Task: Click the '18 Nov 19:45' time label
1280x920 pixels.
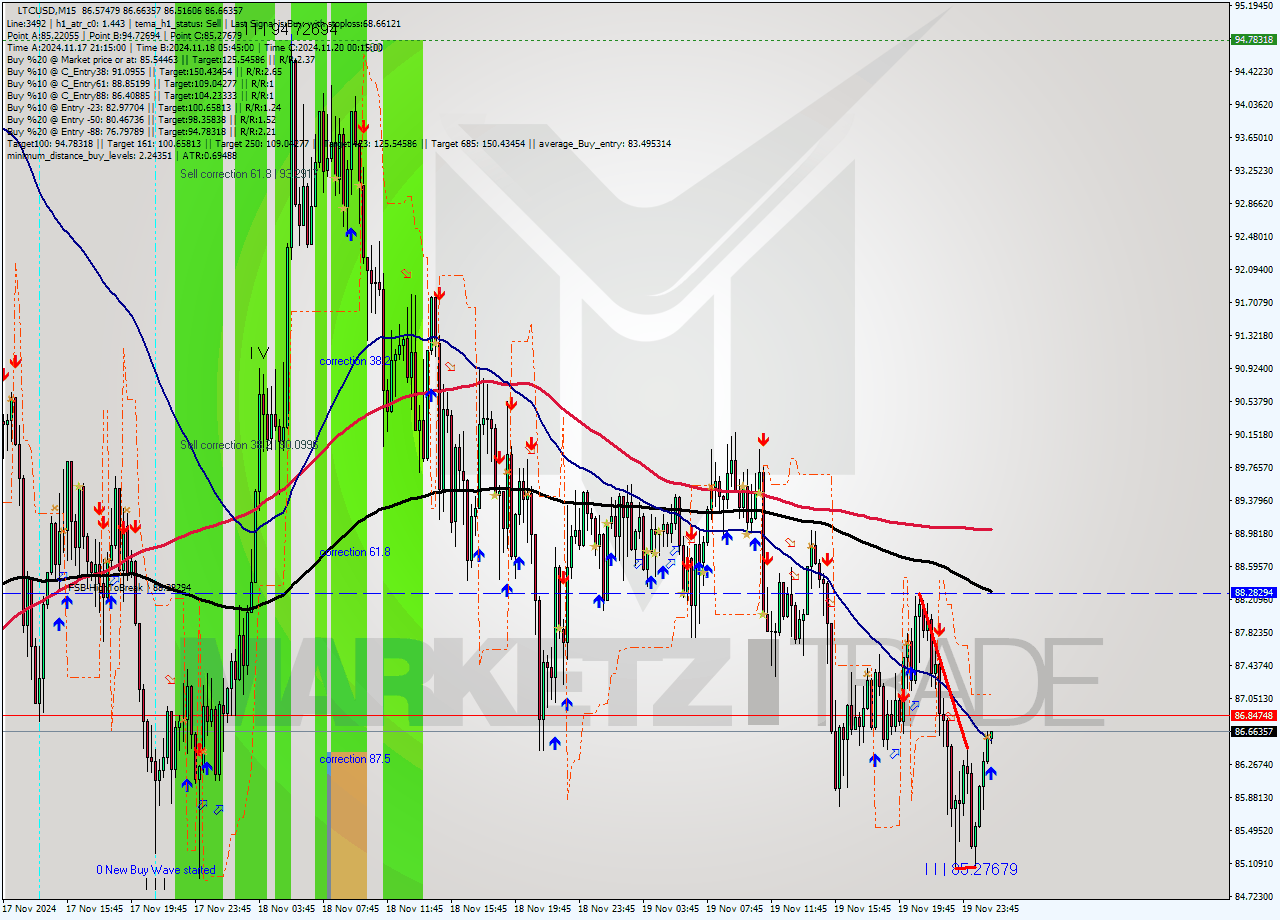Action: tap(542, 909)
